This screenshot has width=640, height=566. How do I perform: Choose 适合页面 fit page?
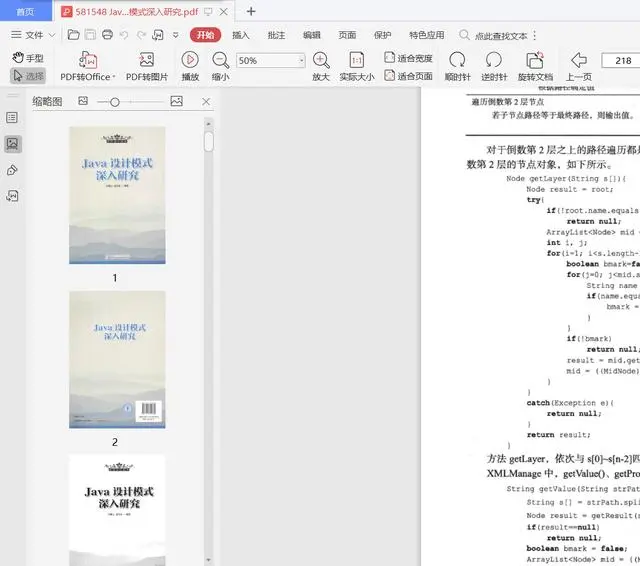point(408,76)
